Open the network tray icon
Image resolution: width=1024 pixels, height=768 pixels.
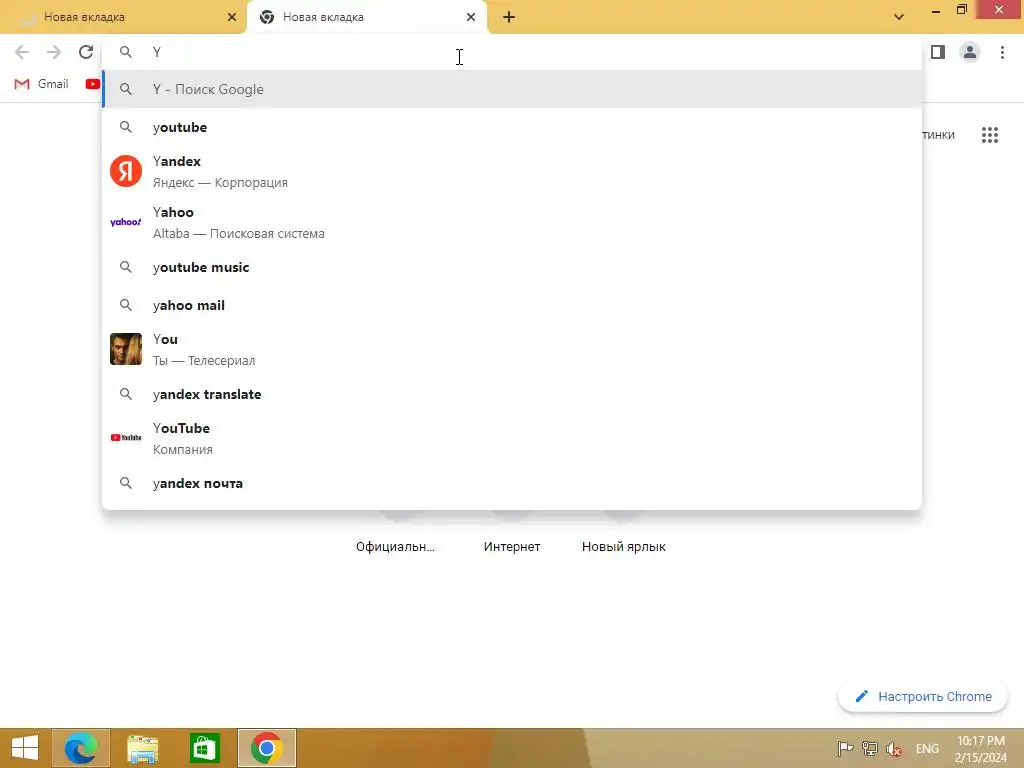pyautogui.click(x=869, y=748)
